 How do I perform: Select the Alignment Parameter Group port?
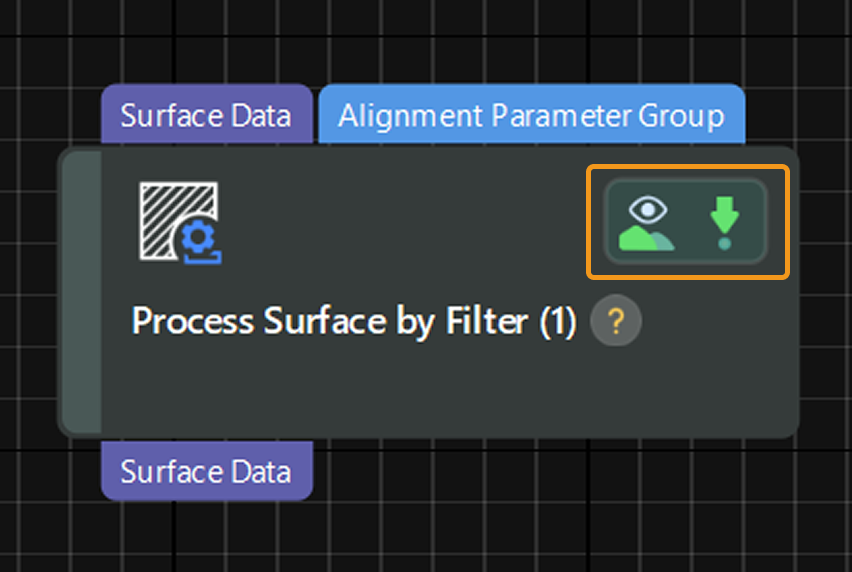click(x=531, y=115)
